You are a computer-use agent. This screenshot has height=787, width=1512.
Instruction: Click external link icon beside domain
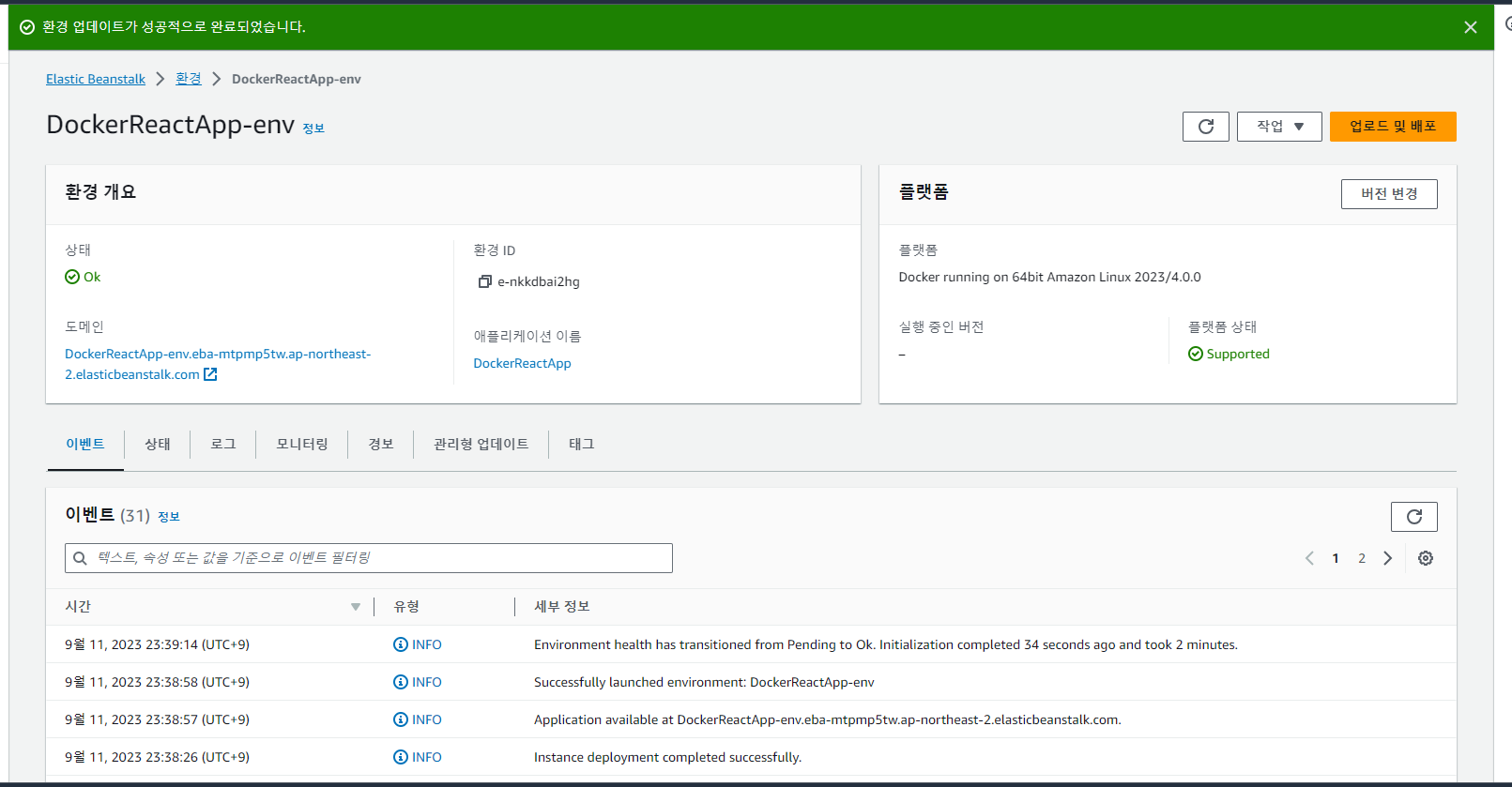[210, 374]
